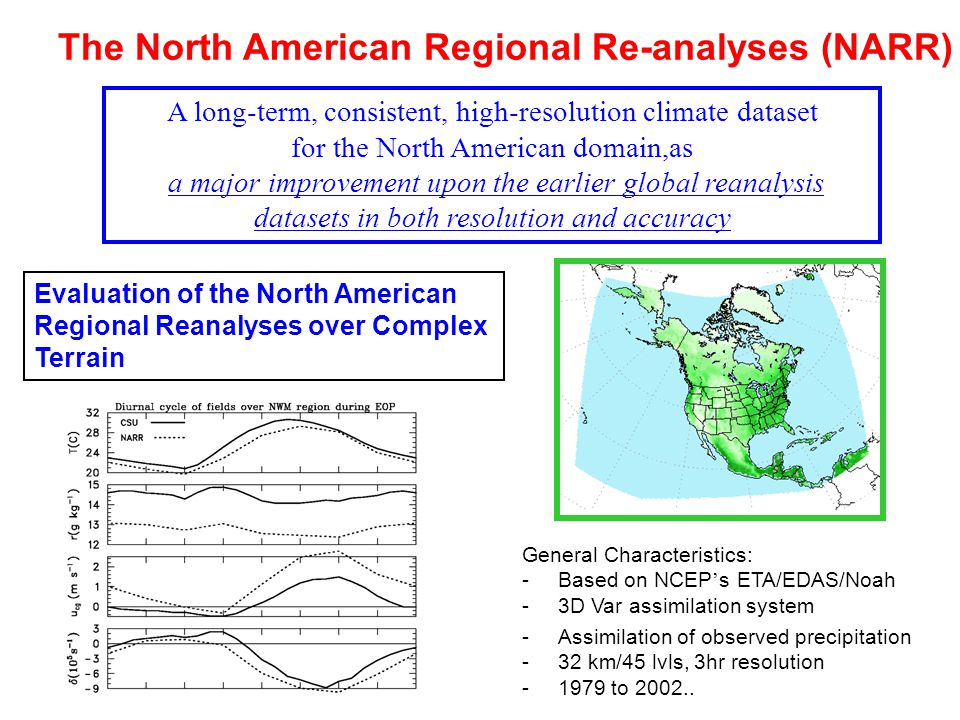Select the NARR domain map image
This screenshot has width=960, height=720.
pyautogui.click(x=719, y=389)
